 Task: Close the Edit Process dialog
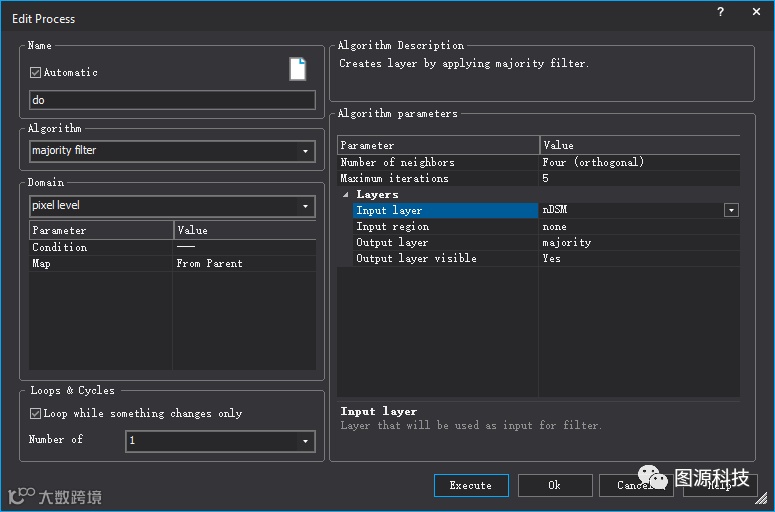(756, 13)
